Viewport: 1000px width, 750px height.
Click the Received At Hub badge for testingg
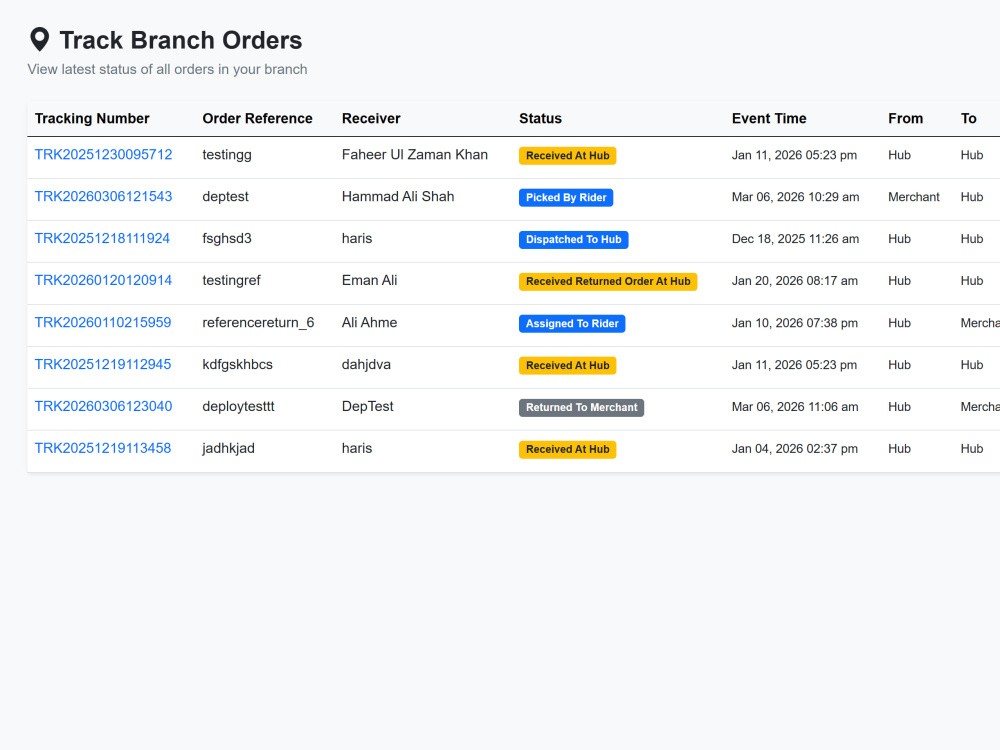(568, 156)
